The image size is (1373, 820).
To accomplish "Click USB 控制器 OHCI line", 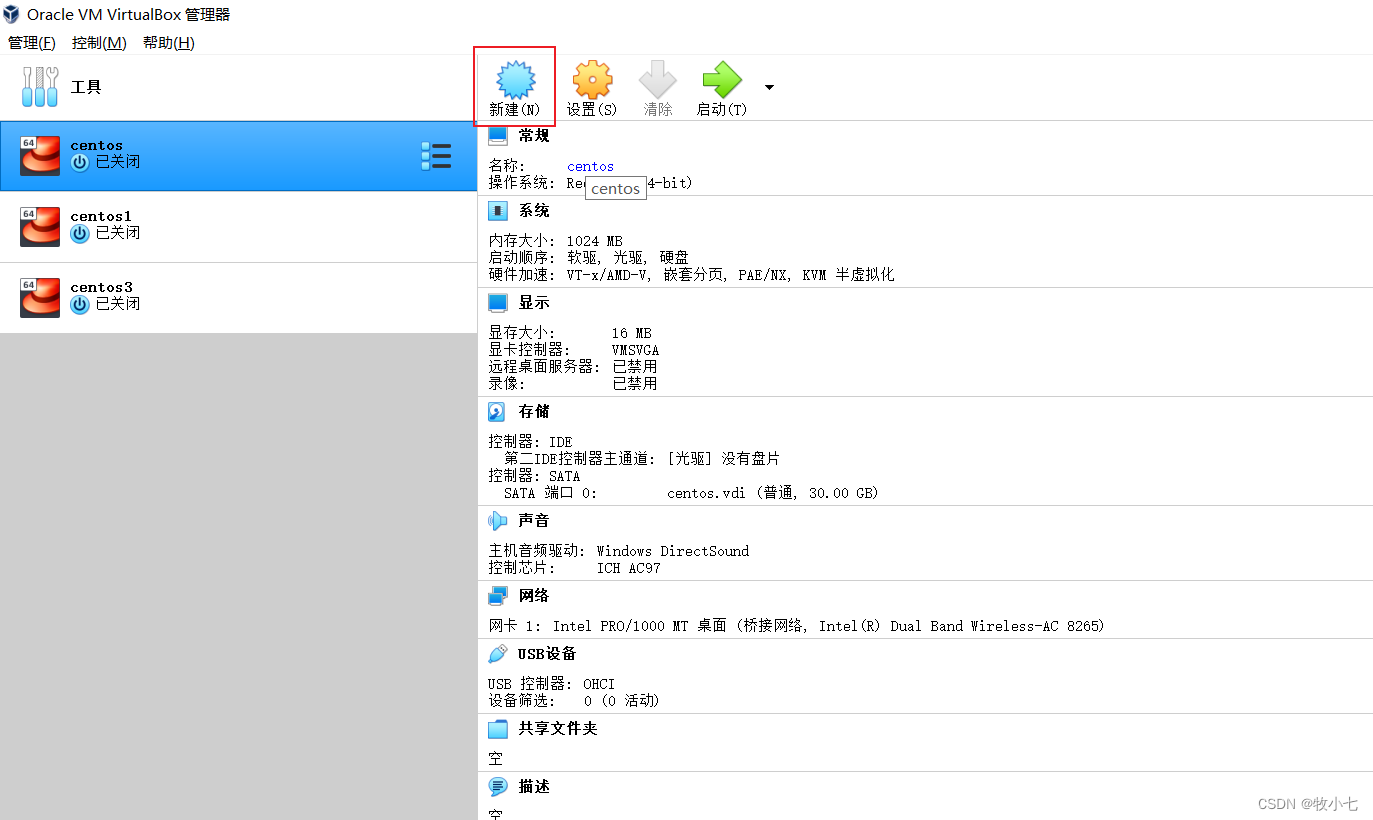I will click(551, 684).
